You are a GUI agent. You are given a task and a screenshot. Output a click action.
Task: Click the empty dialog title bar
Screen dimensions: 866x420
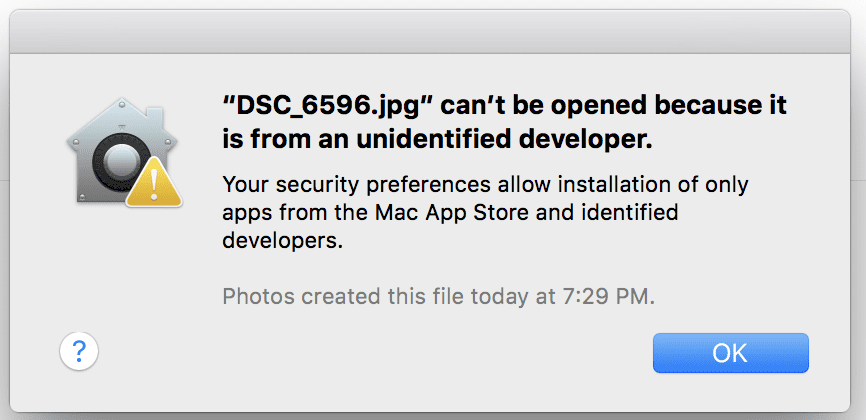pos(430,32)
